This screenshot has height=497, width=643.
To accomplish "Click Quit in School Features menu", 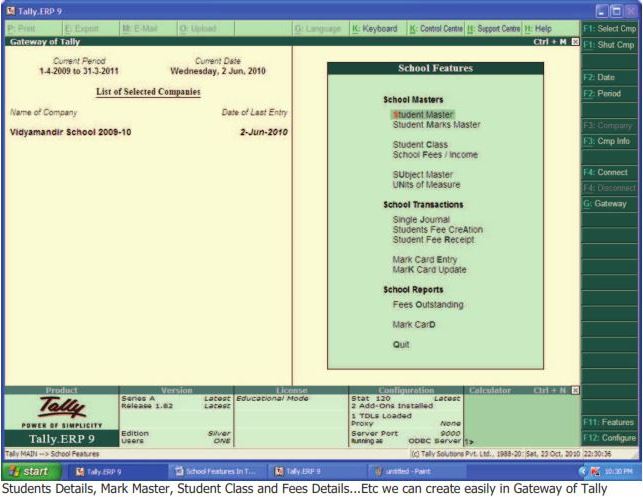I will point(401,344).
